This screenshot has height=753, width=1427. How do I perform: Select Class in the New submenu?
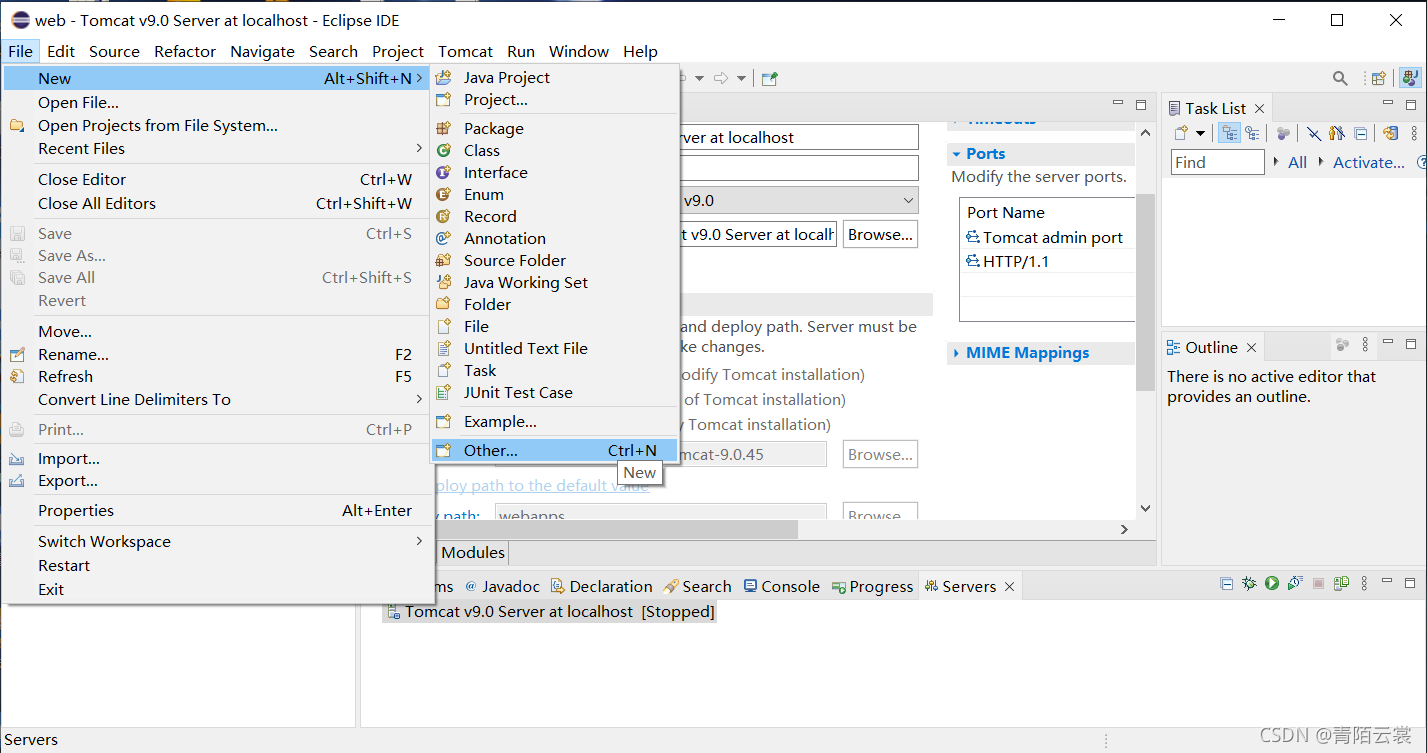coord(555,150)
